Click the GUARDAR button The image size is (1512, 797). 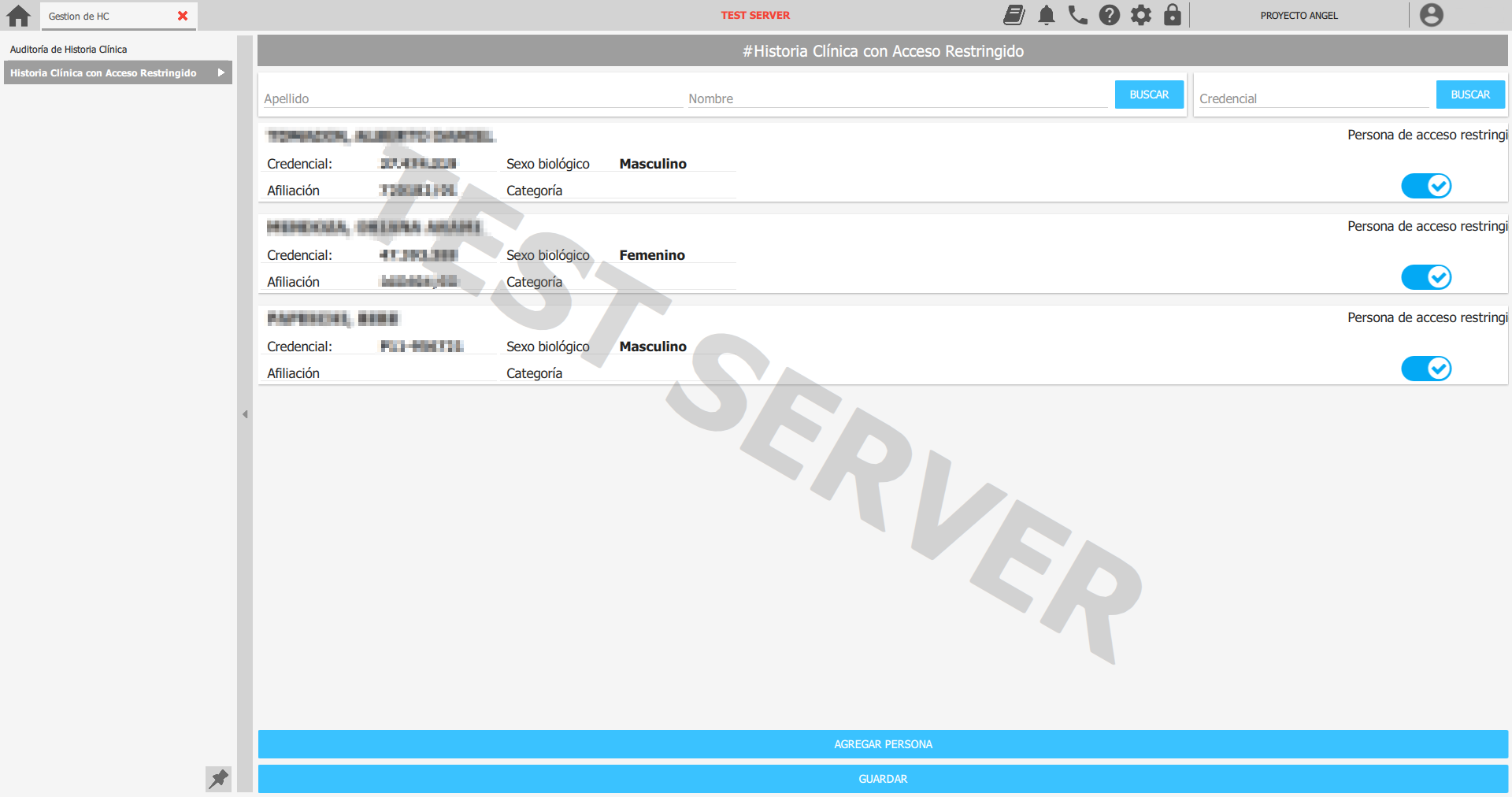coord(882,779)
